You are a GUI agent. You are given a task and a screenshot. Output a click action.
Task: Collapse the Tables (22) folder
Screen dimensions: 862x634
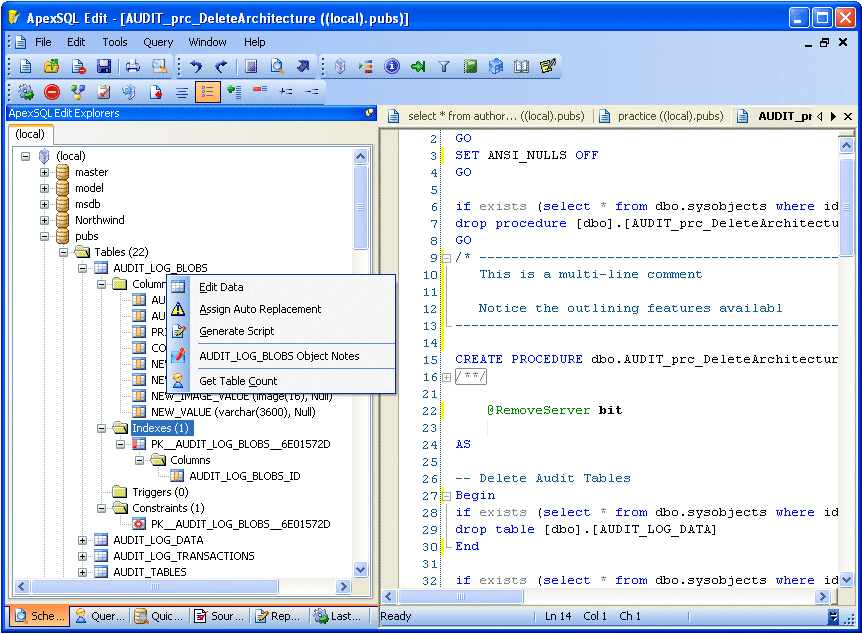(x=64, y=252)
